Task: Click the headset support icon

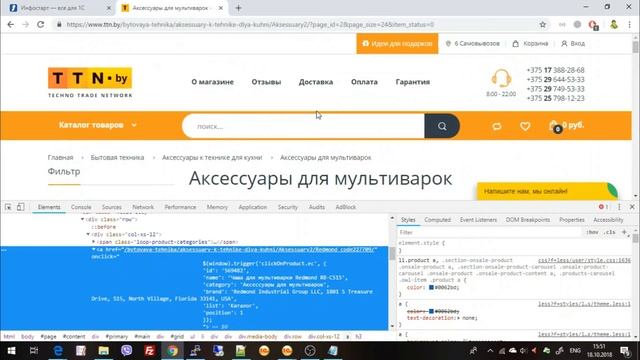Action: [501, 78]
